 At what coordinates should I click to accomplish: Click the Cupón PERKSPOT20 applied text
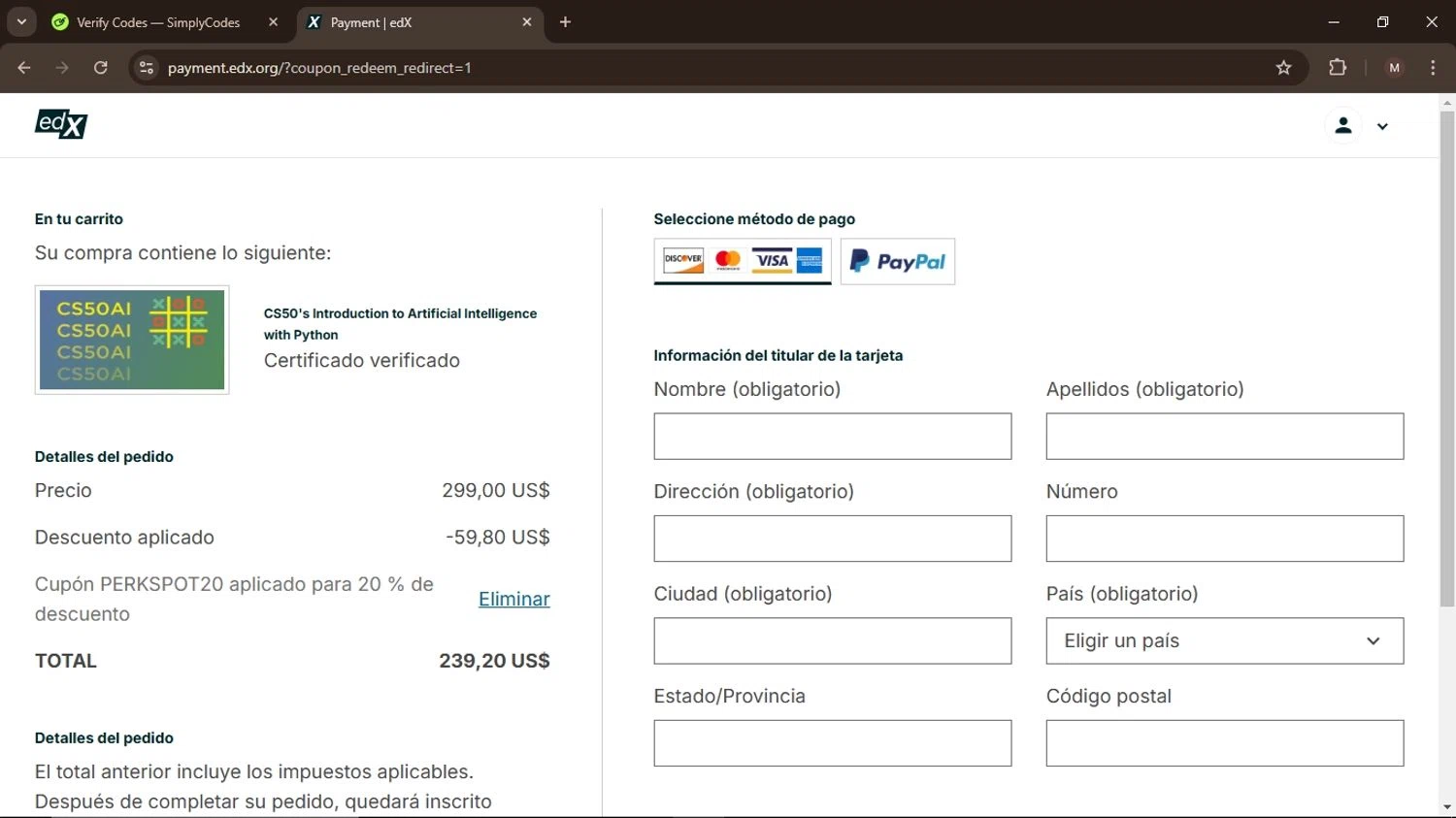point(234,599)
